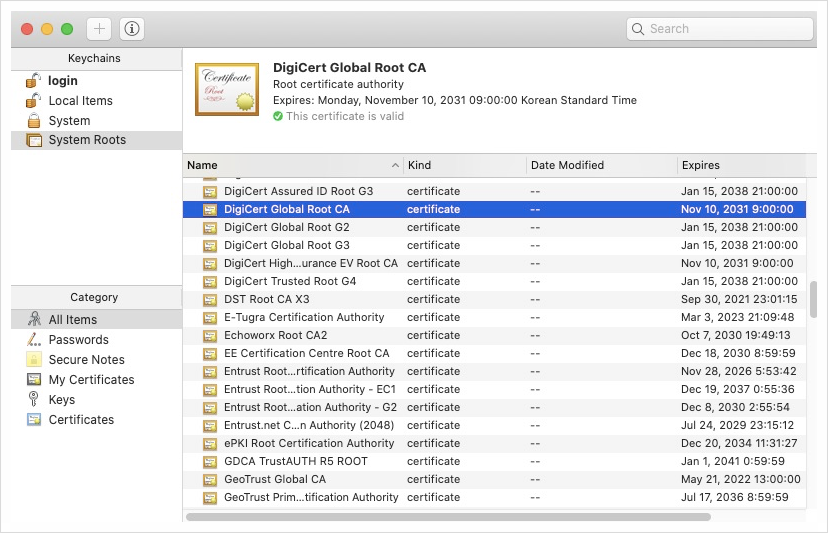Click the folder icon beside System Roots
This screenshot has width=828, height=533.
coord(34,140)
